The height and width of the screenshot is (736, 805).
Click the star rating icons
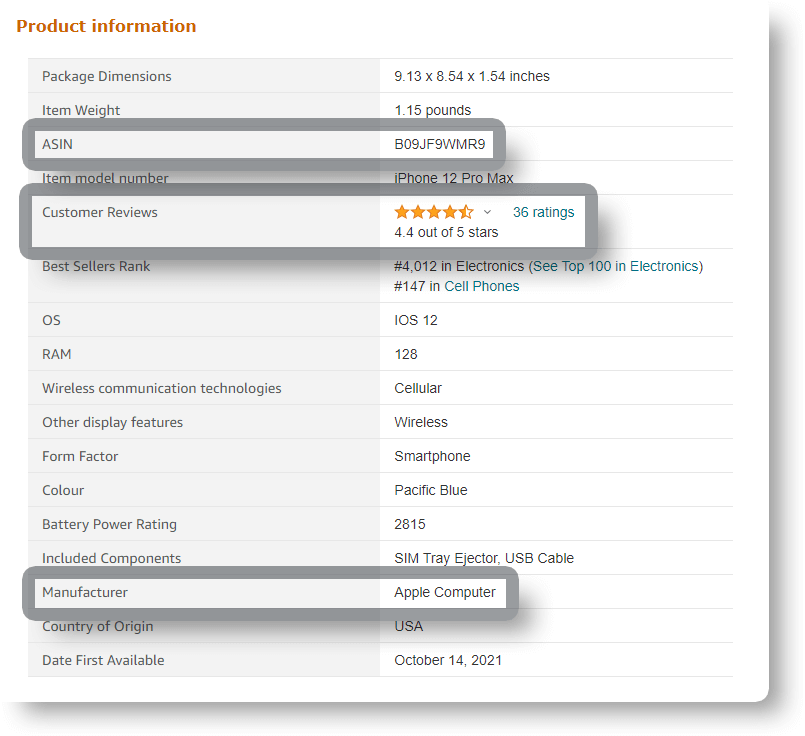click(x=434, y=211)
